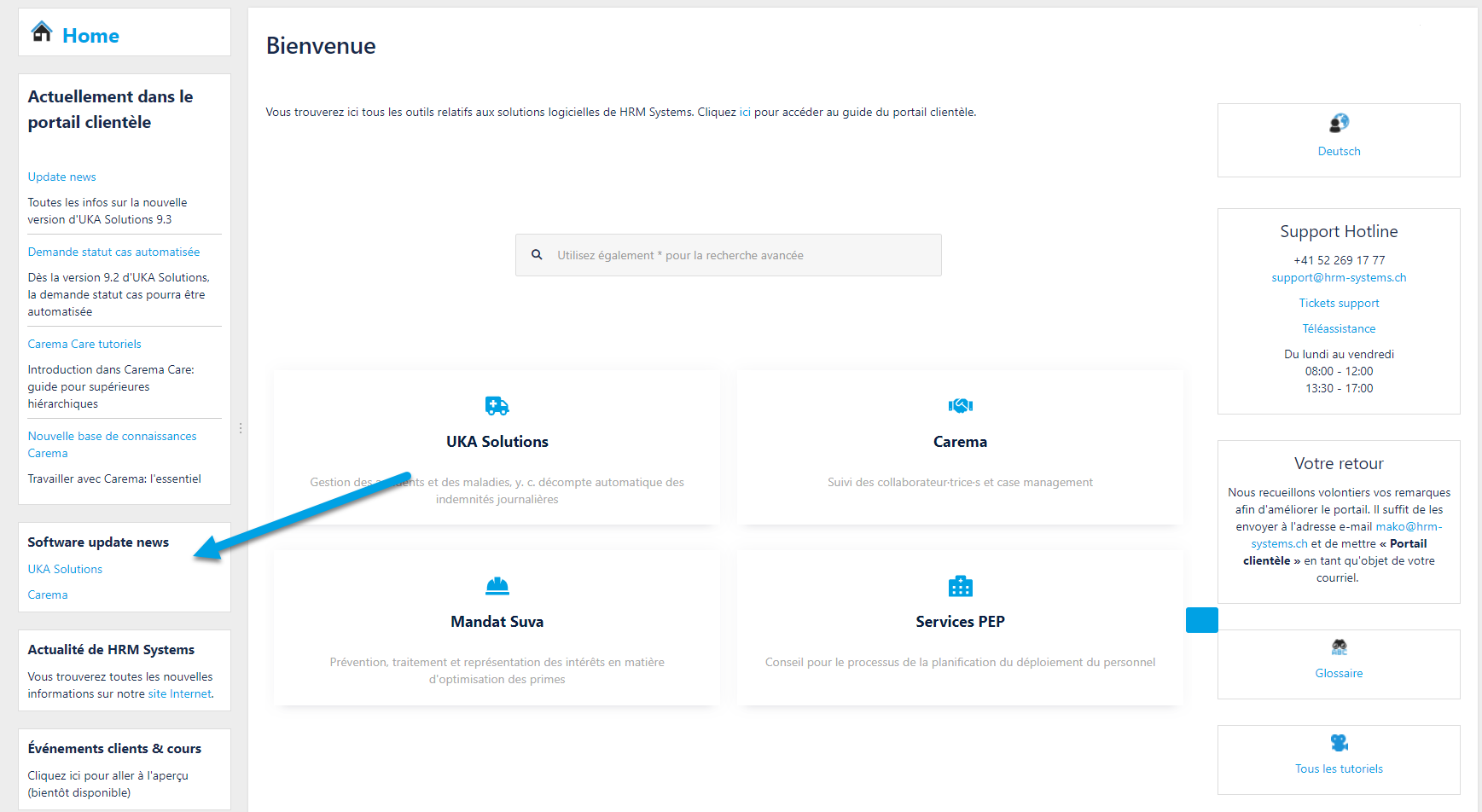Click 'Événements clients & cours' heading
Image resolution: width=1482 pixels, height=812 pixels.
pos(114,748)
